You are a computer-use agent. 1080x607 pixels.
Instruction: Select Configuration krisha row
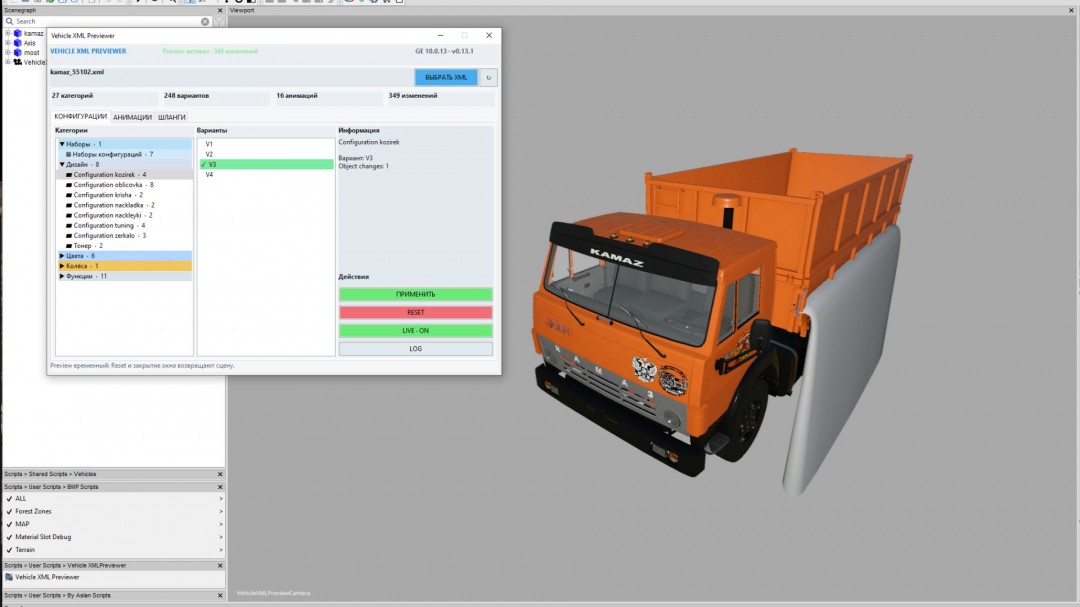[124, 195]
